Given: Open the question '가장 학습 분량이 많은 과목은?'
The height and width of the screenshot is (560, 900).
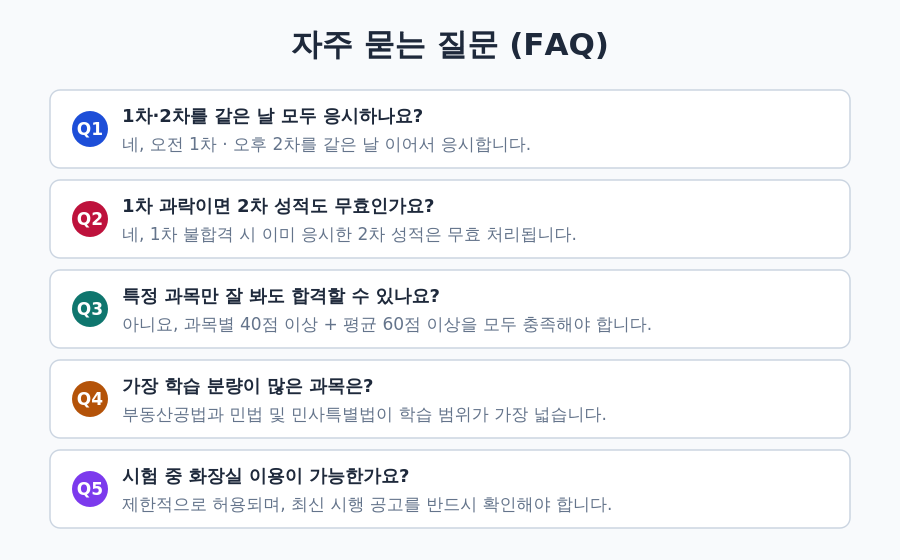Looking at the screenshot, I should click(x=247, y=386).
